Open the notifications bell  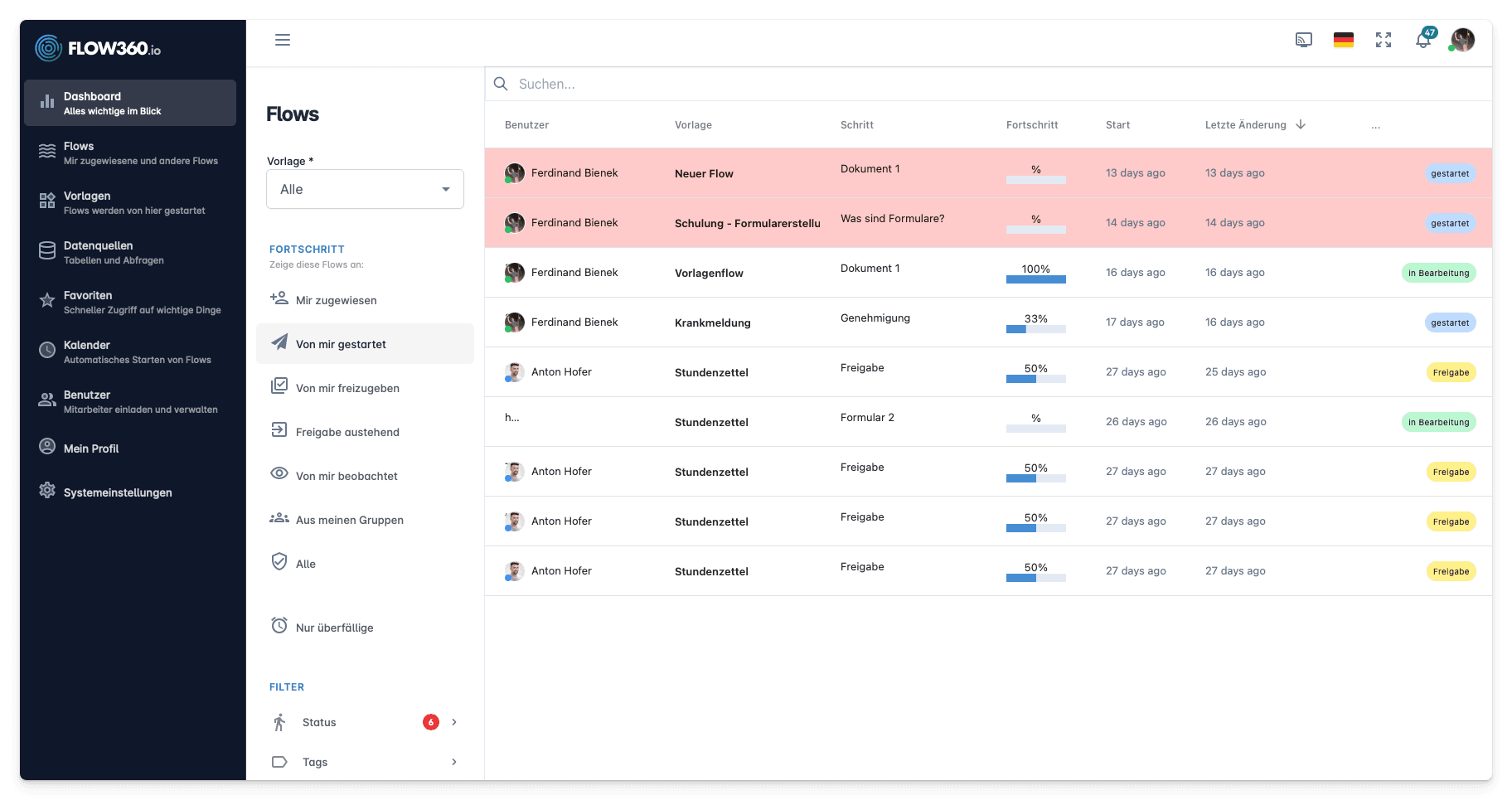coord(1423,40)
